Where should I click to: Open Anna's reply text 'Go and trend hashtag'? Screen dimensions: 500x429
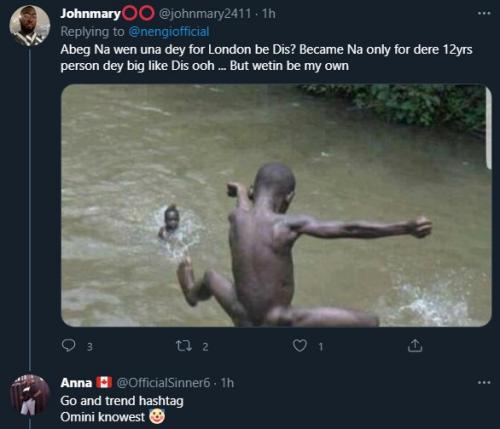(122, 401)
